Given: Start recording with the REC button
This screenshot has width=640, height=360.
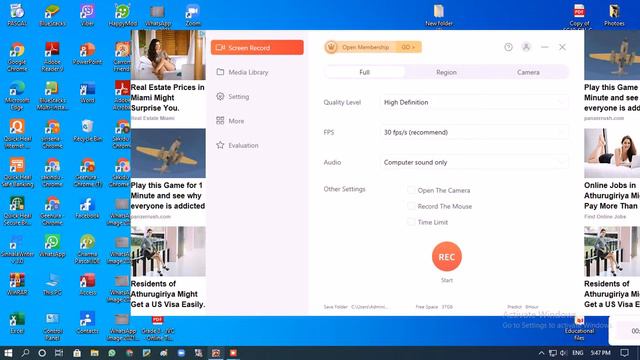Looking at the screenshot, I should (x=447, y=256).
